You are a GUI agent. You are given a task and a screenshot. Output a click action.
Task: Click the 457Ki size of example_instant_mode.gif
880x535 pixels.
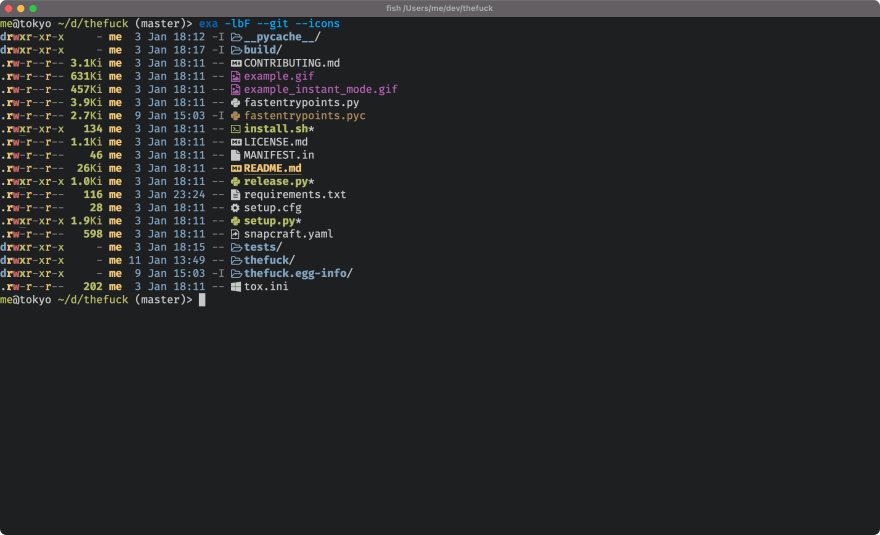[x=86, y=89]
